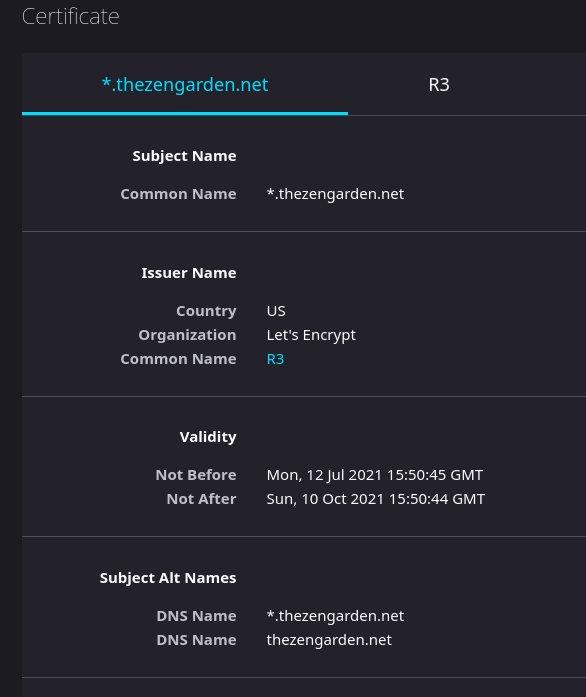This screenshot has height=697, width=586.
Task: Select the *.thezengarden.net certificate tab
Action: tap(185, 84)
